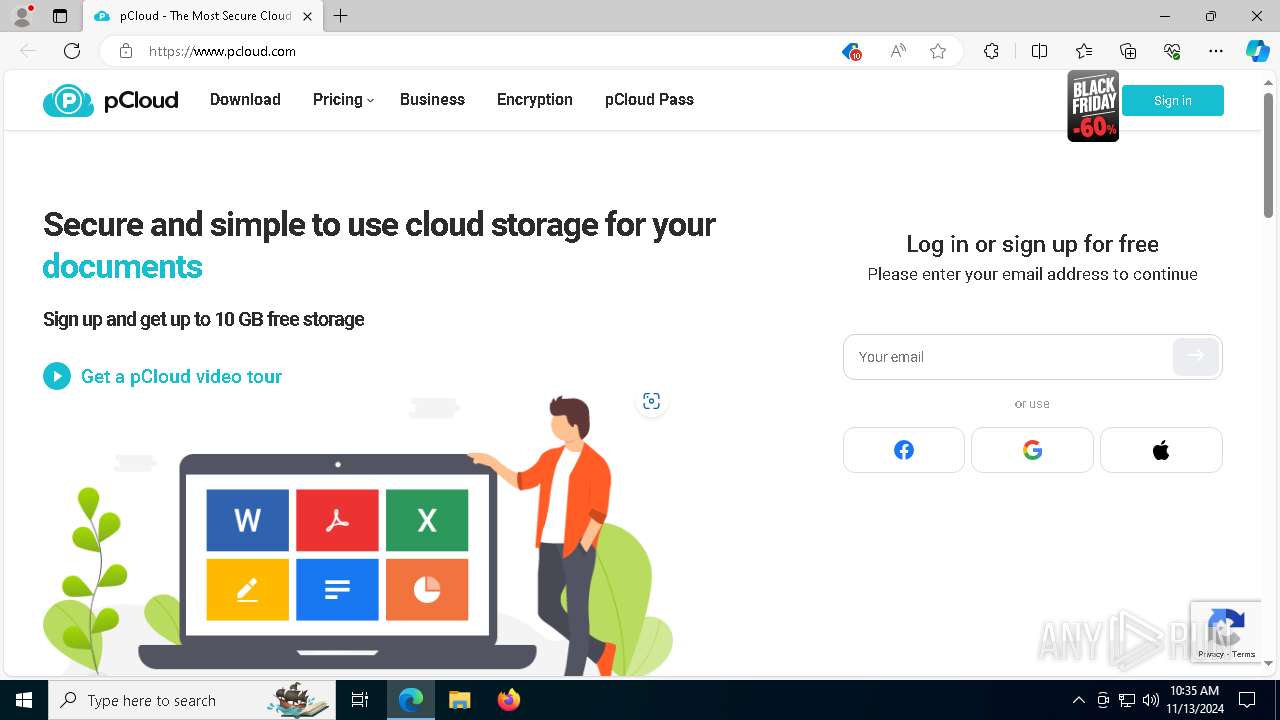Show hidden system tray icons
1280x720 pixels.
pos(1078,700)
